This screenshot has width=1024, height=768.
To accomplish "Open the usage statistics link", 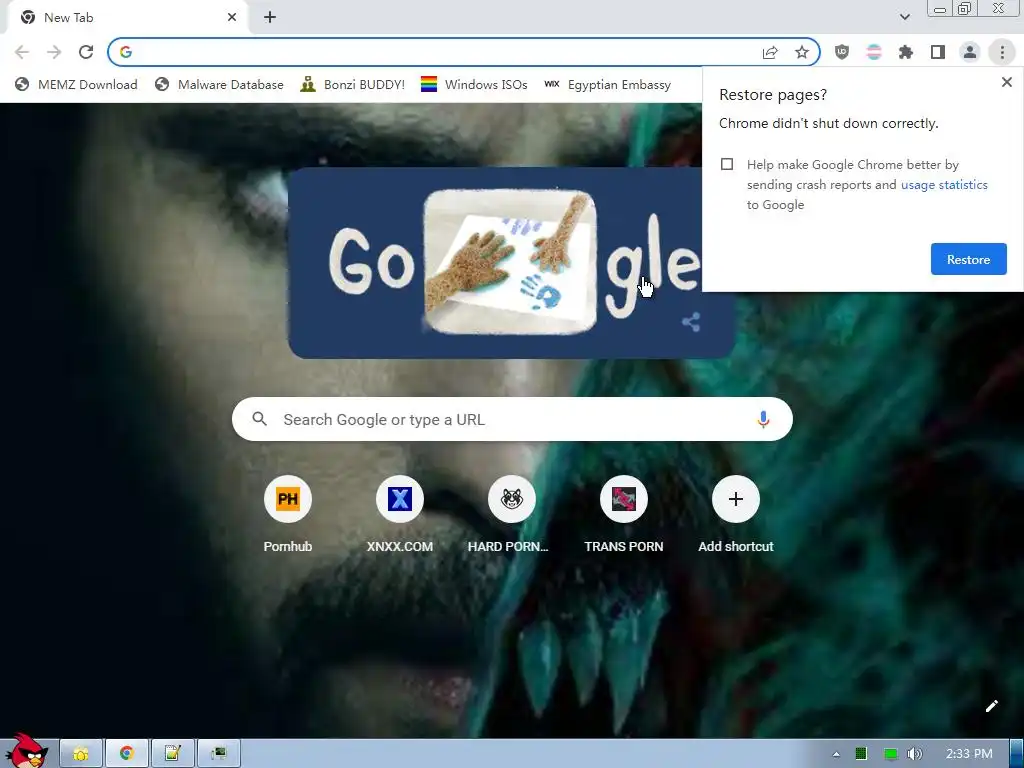I will click(944, 185).
